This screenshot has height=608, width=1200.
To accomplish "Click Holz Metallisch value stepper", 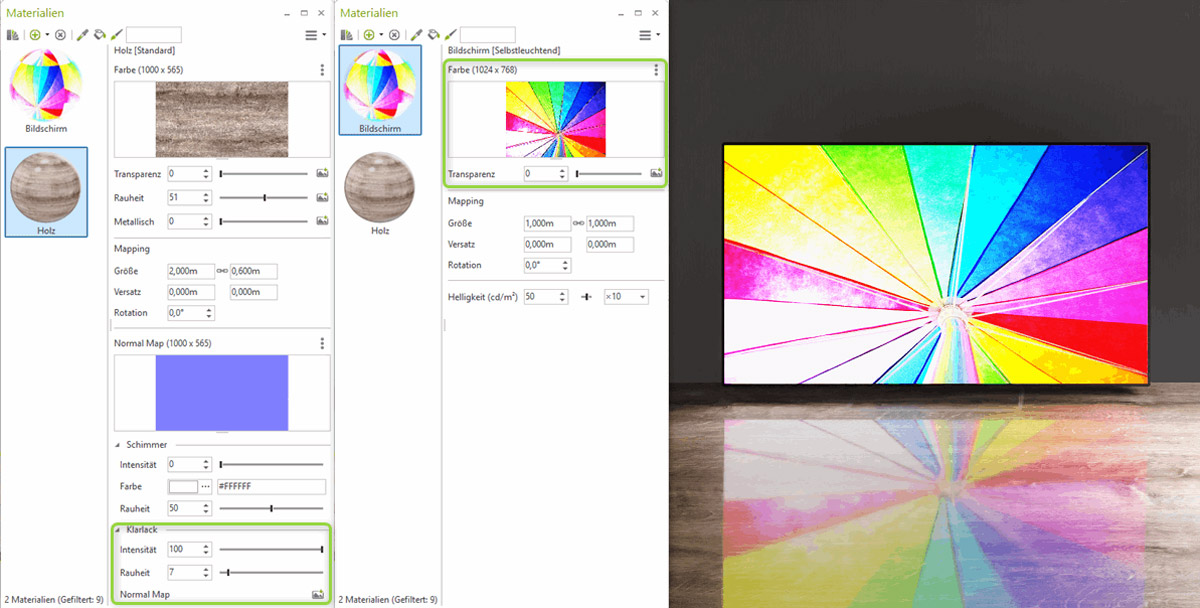I will [189, 221].
